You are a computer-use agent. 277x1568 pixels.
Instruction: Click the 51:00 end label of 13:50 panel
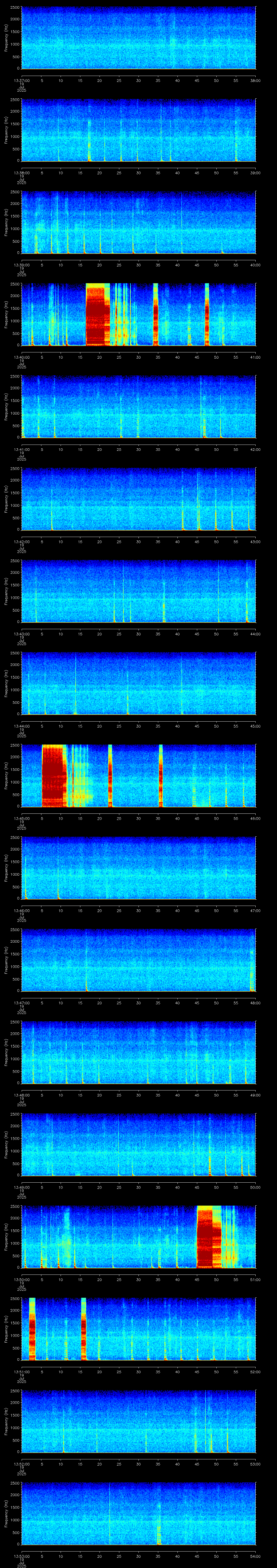(255, 1279)
